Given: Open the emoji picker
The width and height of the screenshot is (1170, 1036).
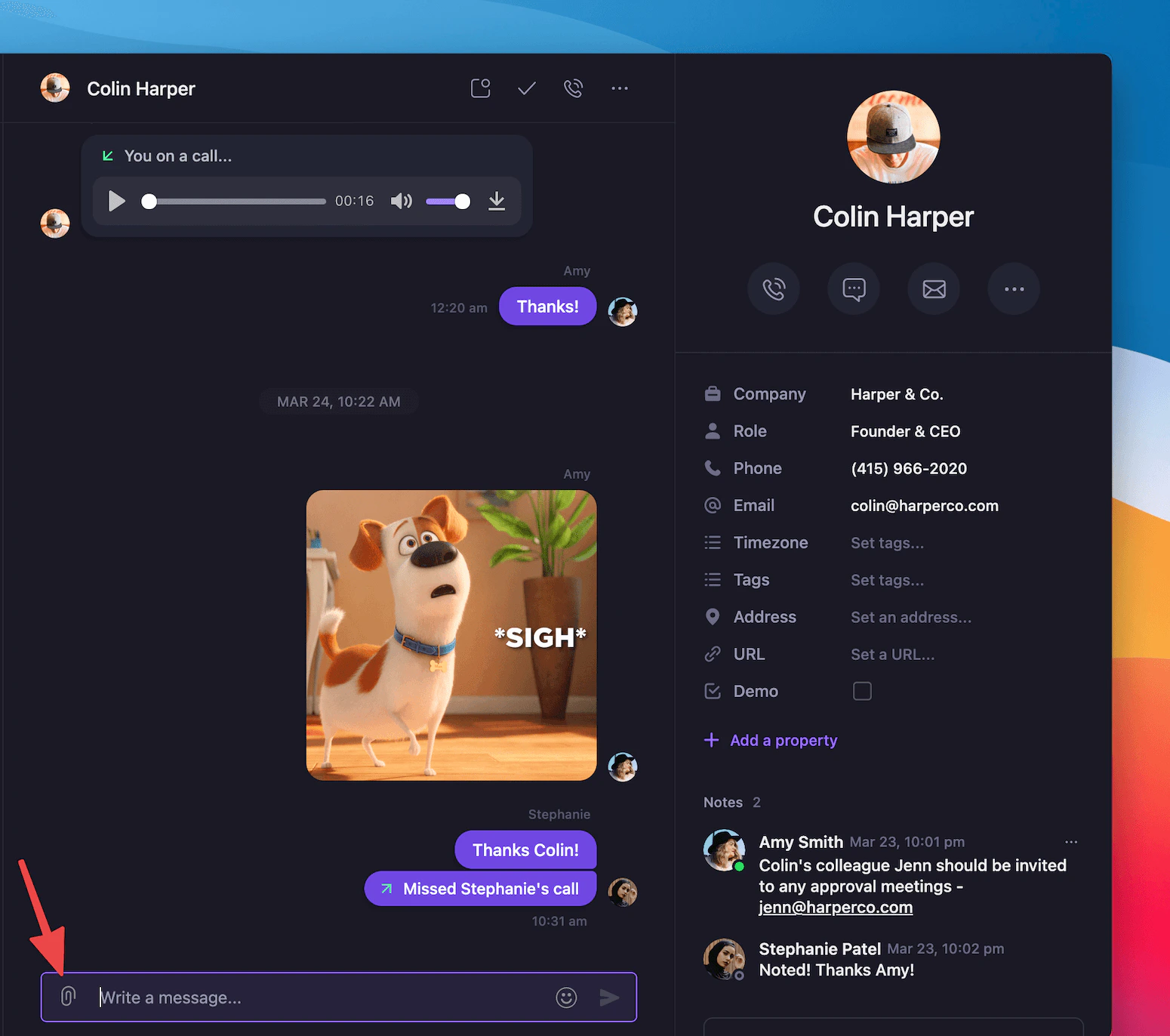Looking at the screenshot, I should [566, 997].
